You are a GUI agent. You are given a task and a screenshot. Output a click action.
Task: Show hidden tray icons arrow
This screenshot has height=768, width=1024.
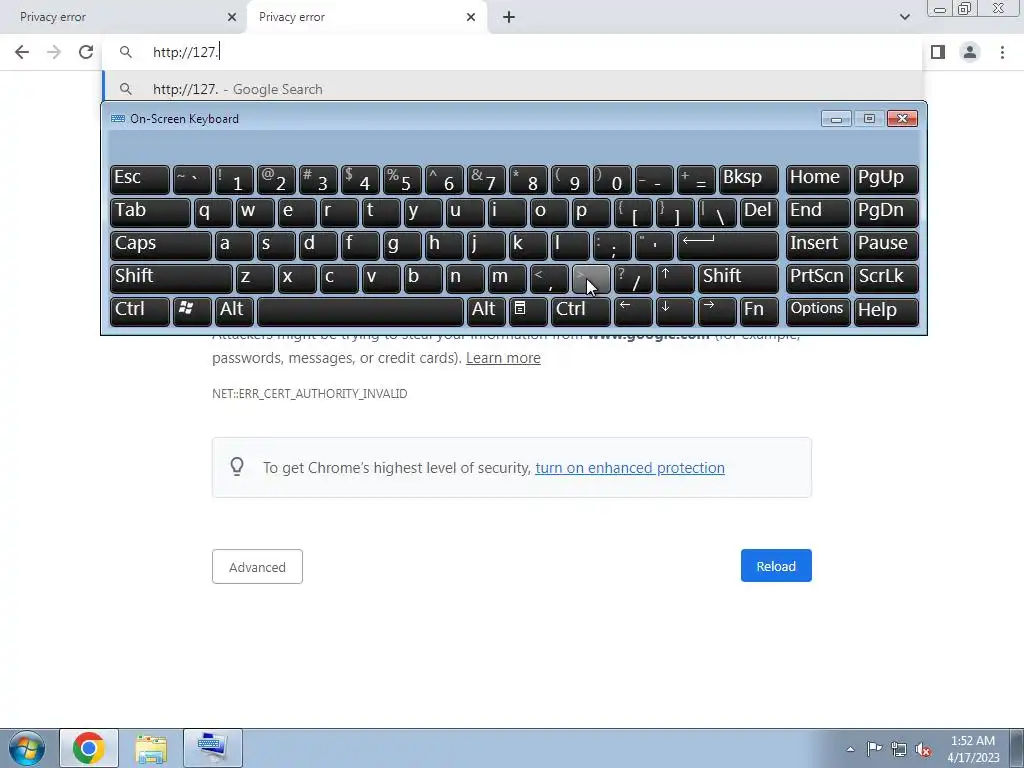[850, 749]
